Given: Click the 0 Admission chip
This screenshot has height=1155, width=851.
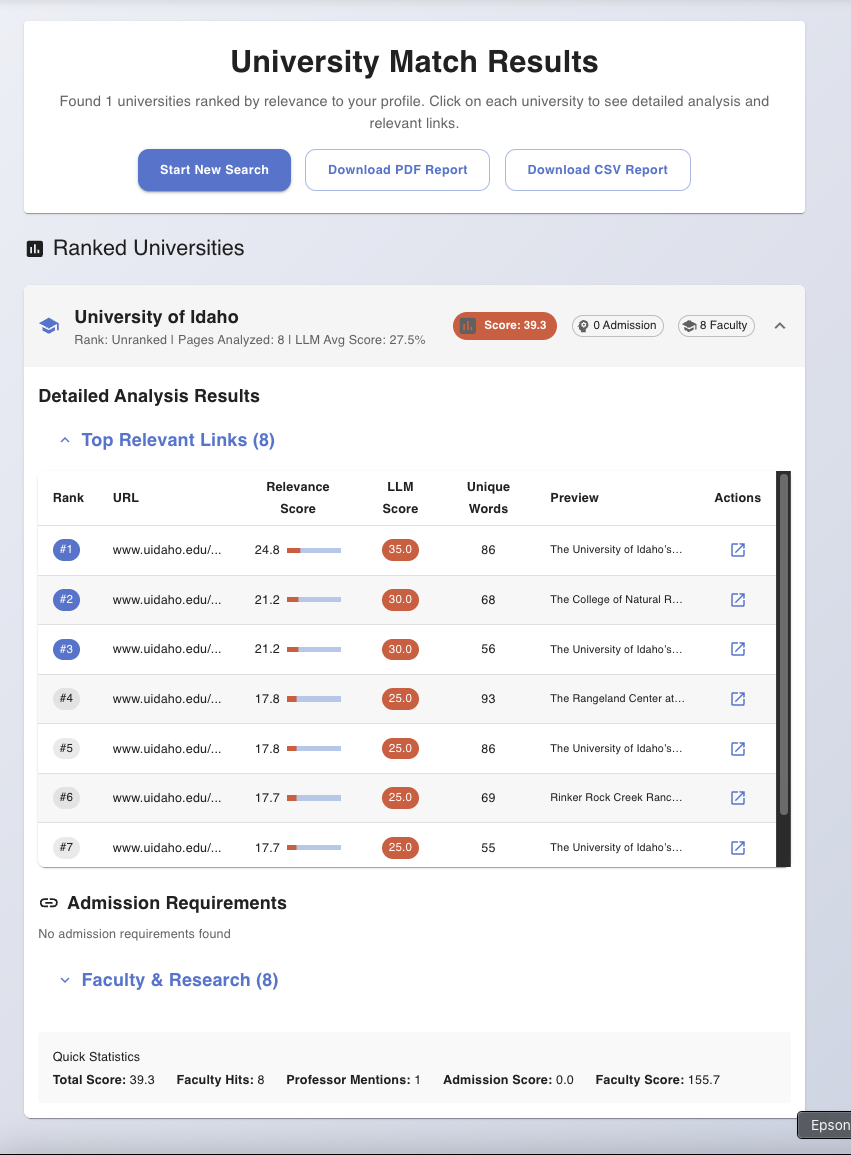Looking at the screenshot, I should [618, 326].
